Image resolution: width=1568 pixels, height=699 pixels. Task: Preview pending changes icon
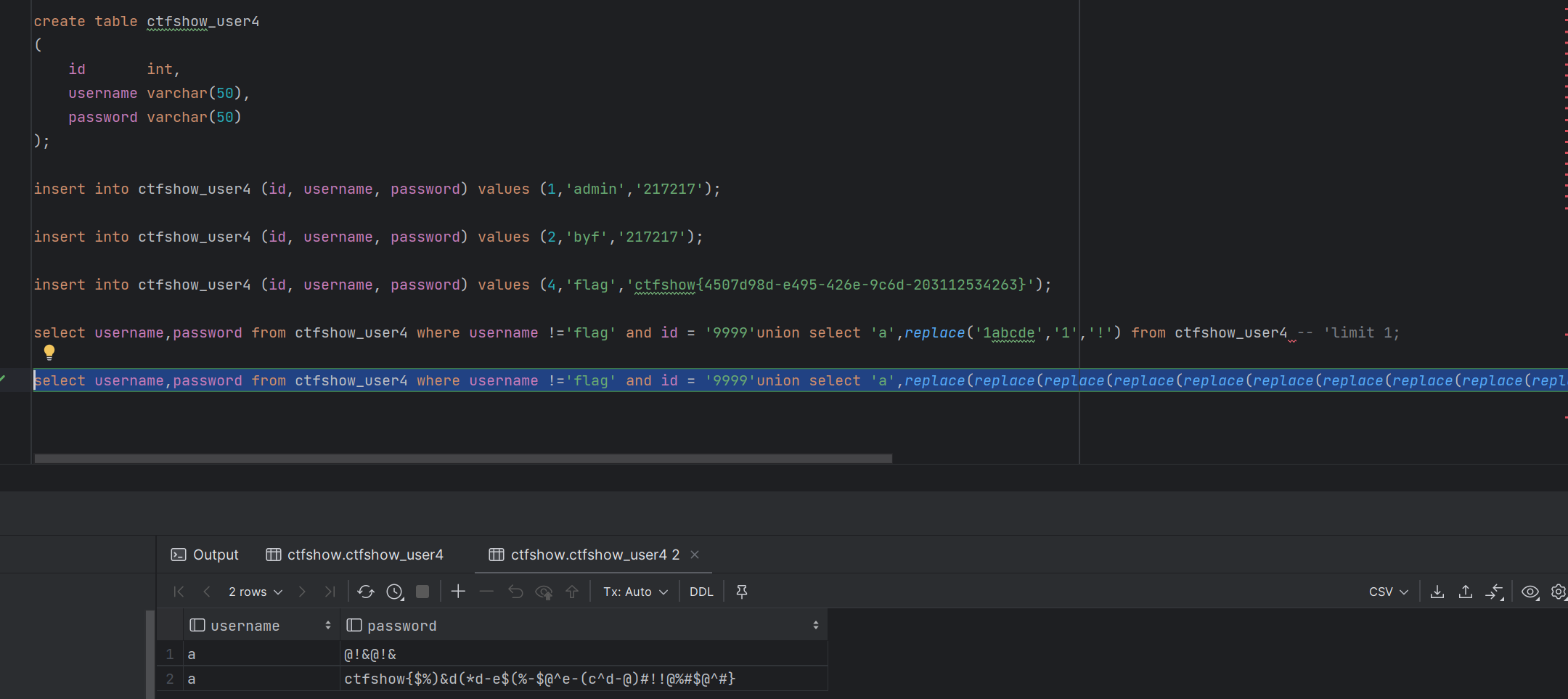click(544, 592)
